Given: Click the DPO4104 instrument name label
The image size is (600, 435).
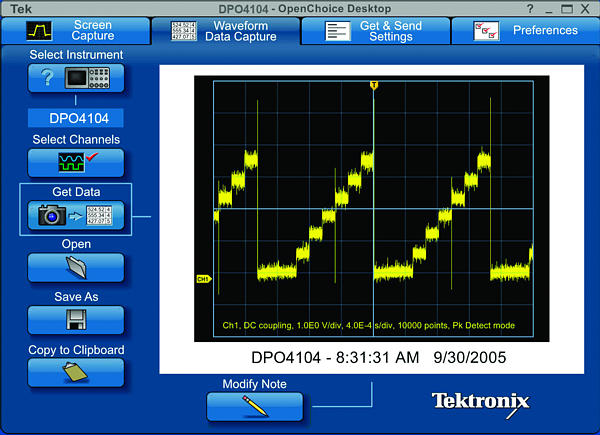Looking at the screenshot, I should coord(75,119).
